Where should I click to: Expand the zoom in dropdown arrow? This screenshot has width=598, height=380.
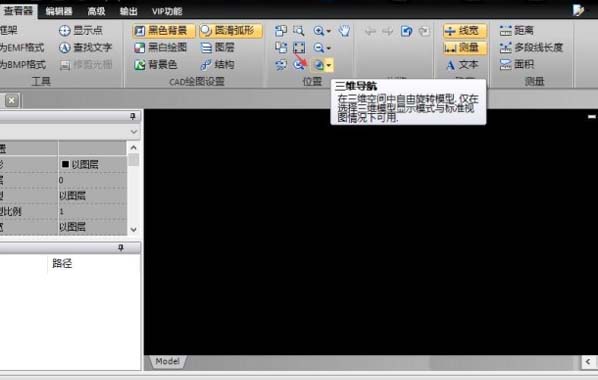[x=328, y=31]
